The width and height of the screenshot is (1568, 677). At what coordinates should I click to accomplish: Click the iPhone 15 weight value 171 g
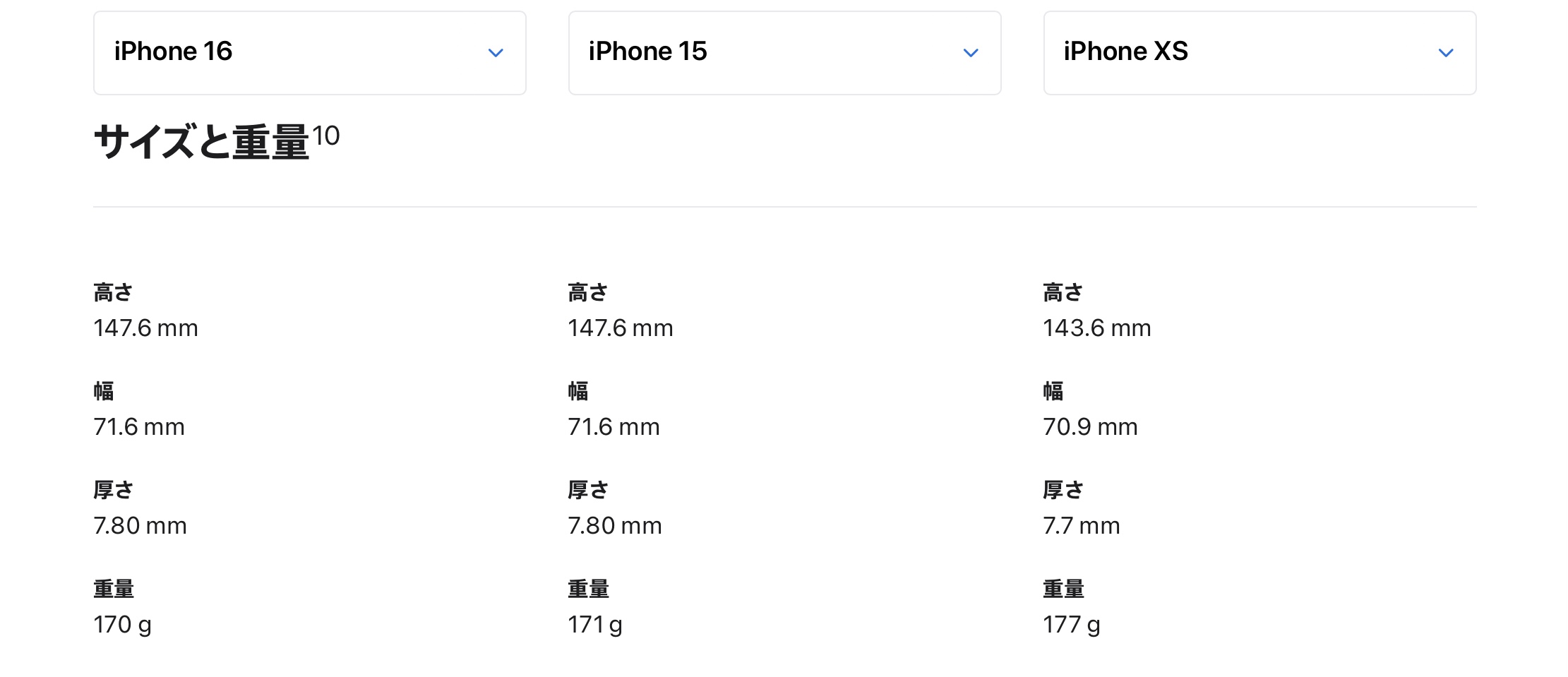coord(594,625)
